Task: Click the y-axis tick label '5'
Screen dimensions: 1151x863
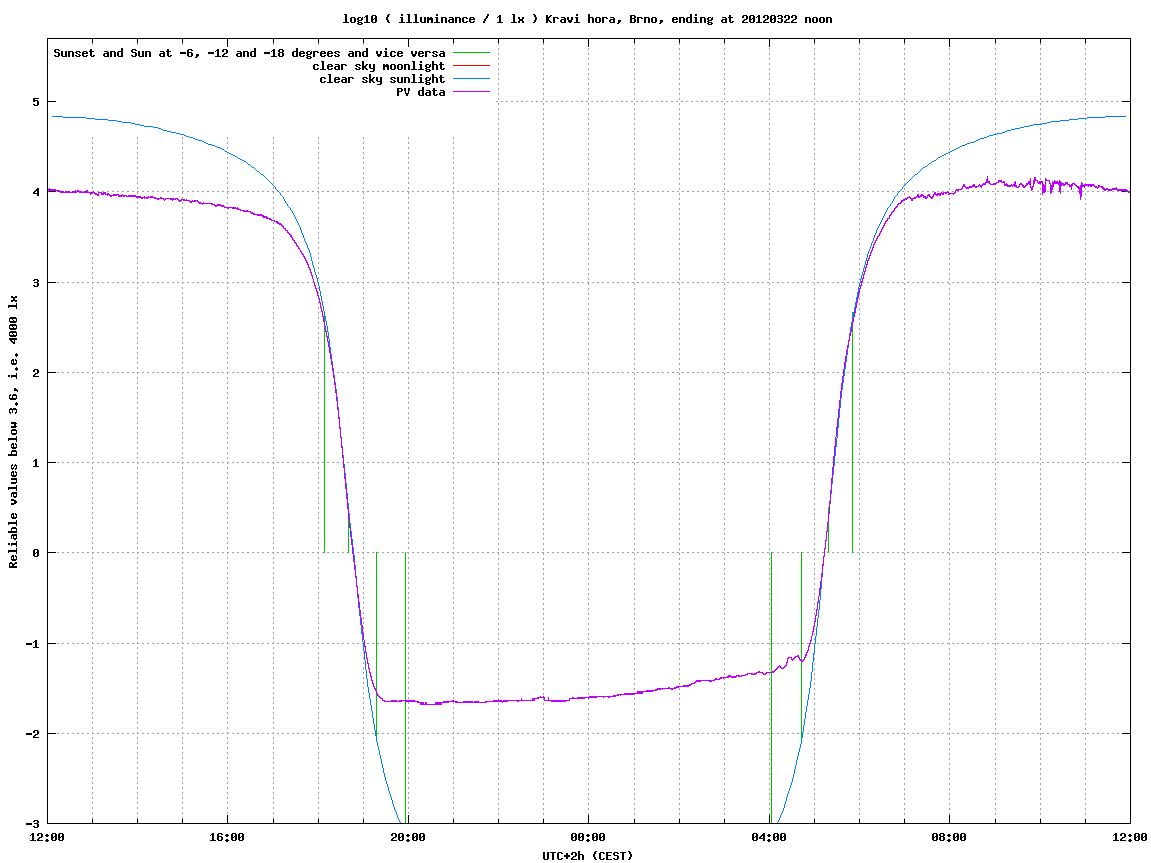Action: point(35,102)
